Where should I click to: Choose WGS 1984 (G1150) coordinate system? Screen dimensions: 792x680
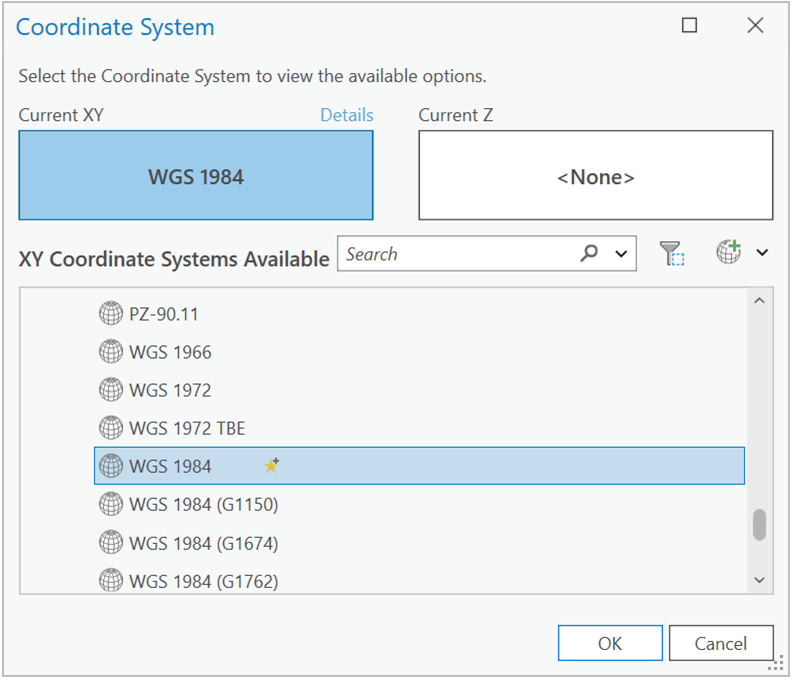click(x=203, y=505)
